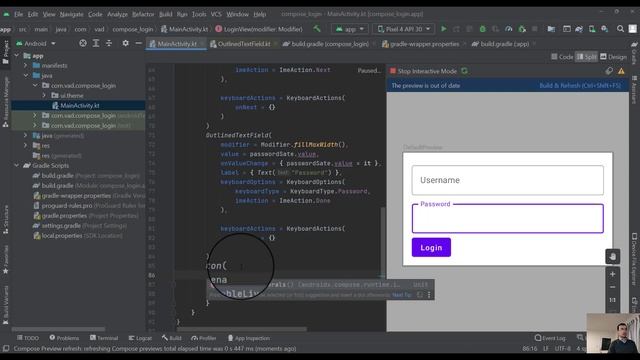Open the Logcat tool window
The width and height of the screenshot is (640, 360).
click(140, 338)
